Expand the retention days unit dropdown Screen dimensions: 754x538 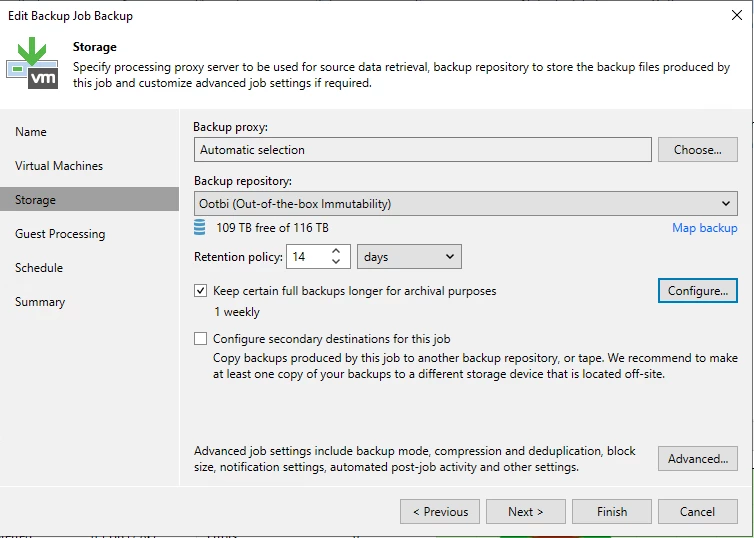tap(409, 257)
